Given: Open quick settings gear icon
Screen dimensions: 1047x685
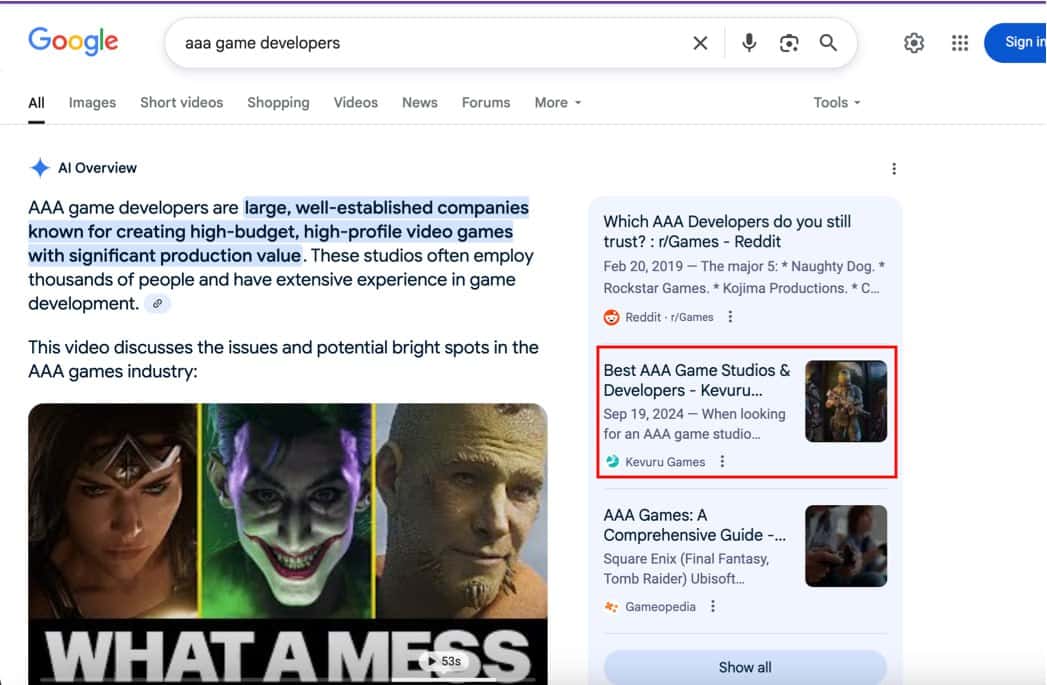Looking at the screenshot, I should pos(913,43).
